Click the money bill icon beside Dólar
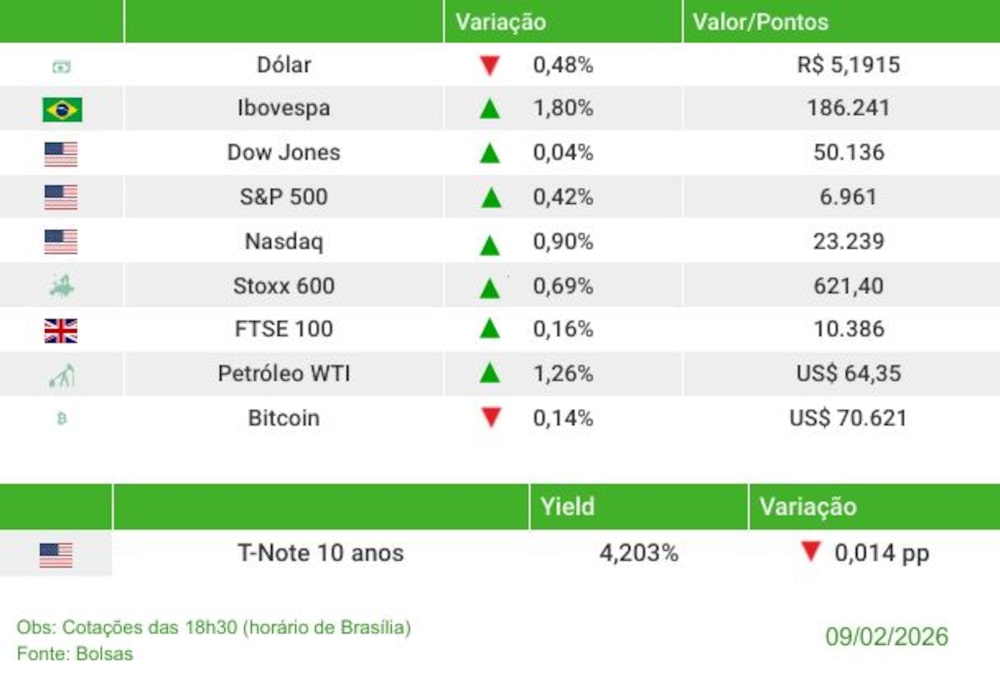This screenshot has width=1000, height=685. point(62,66)
